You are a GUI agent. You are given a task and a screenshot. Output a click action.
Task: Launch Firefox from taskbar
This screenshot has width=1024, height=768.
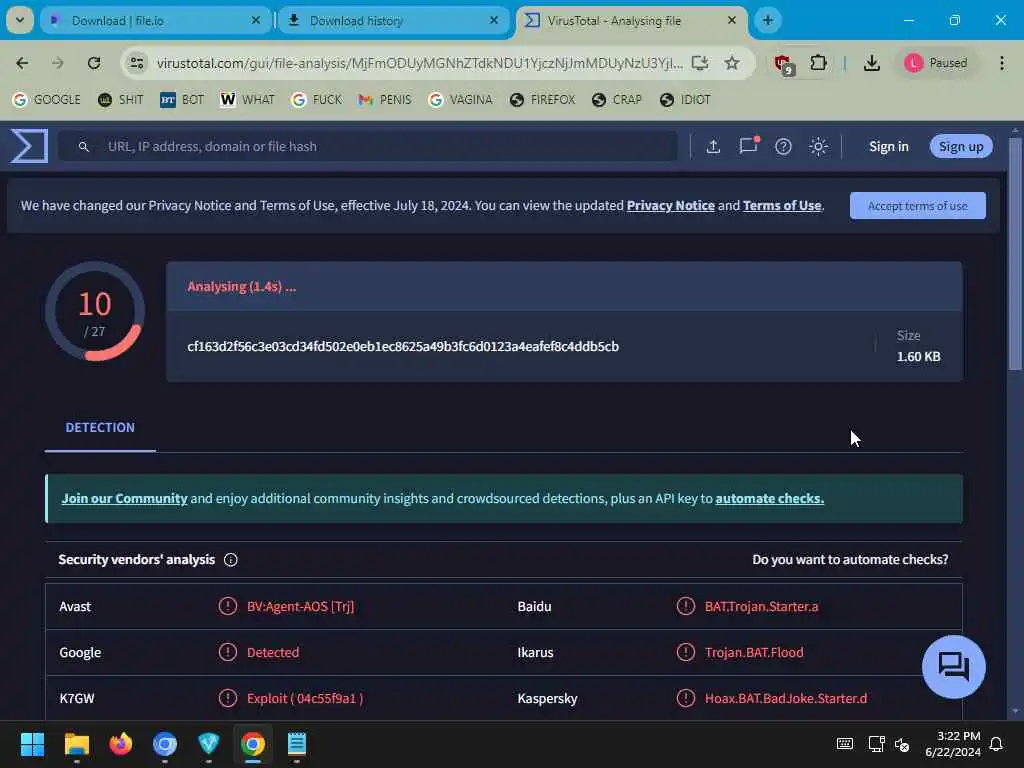pyautogui.click(x=120, y=744)
